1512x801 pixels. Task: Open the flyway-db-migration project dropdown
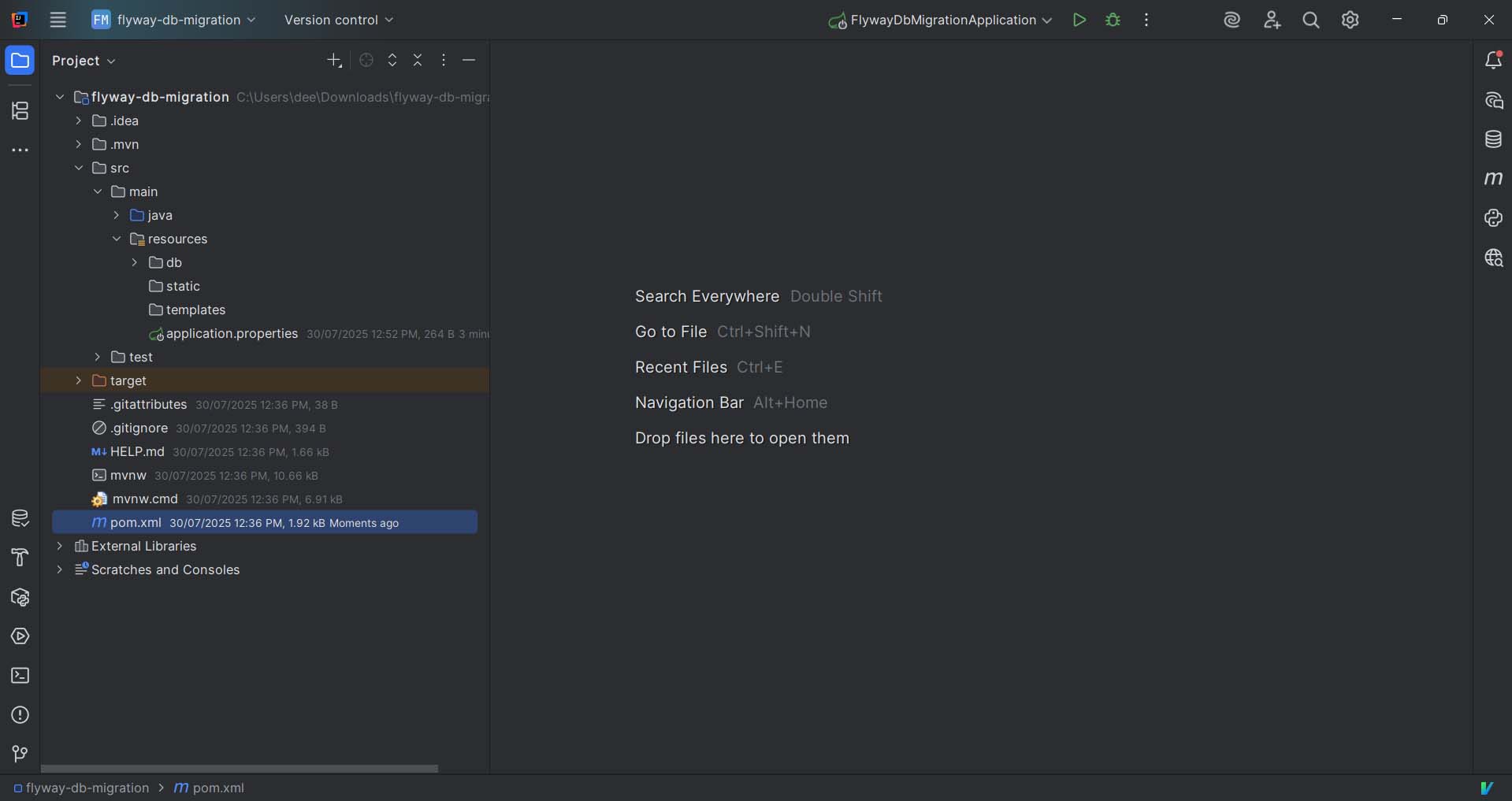[173, 20]
